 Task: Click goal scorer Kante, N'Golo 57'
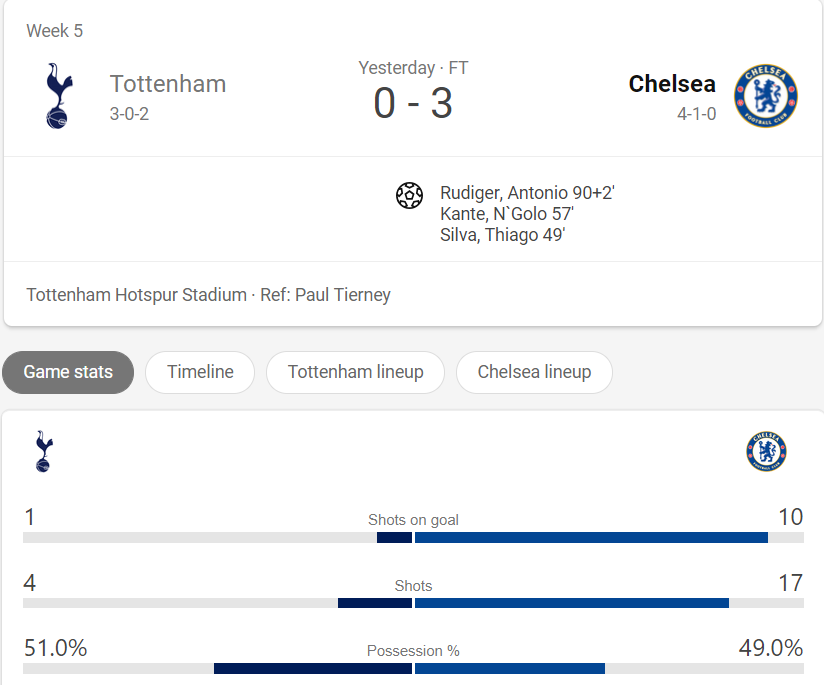click(x=507, y=214)
